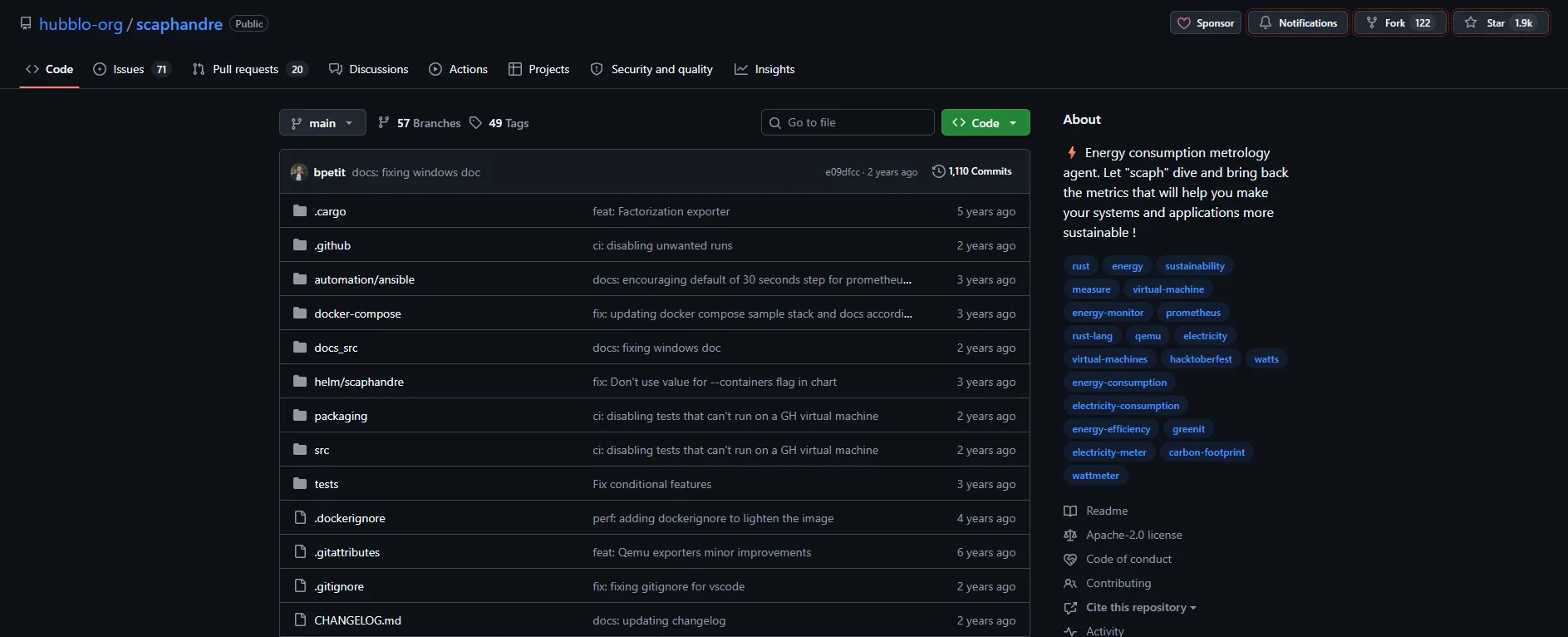Screen dimensions: 1568x637
Task: Click the Notifications bell button
Action: click(x=1297, y=23)
